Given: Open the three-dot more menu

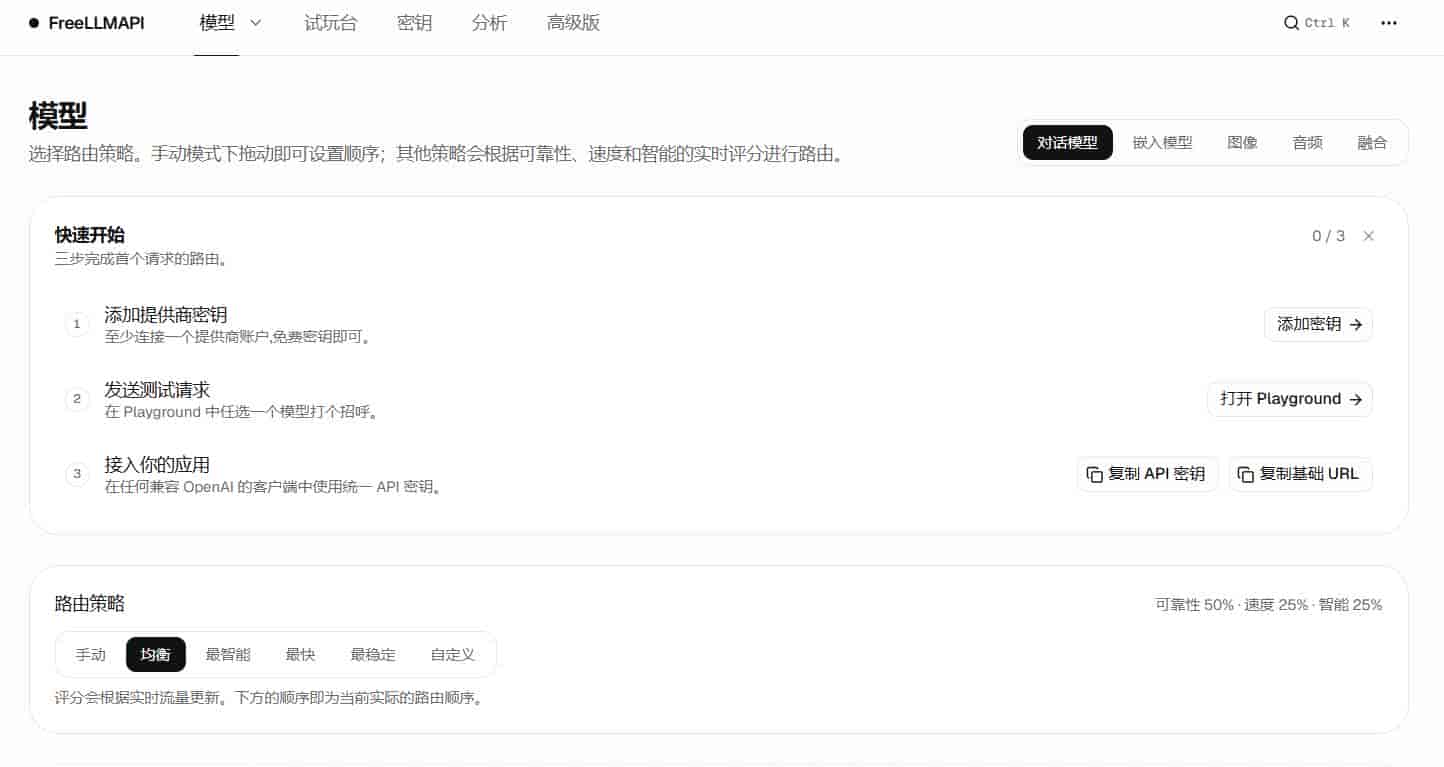Looking at the screenshot, I should [x=1389, y=23].
